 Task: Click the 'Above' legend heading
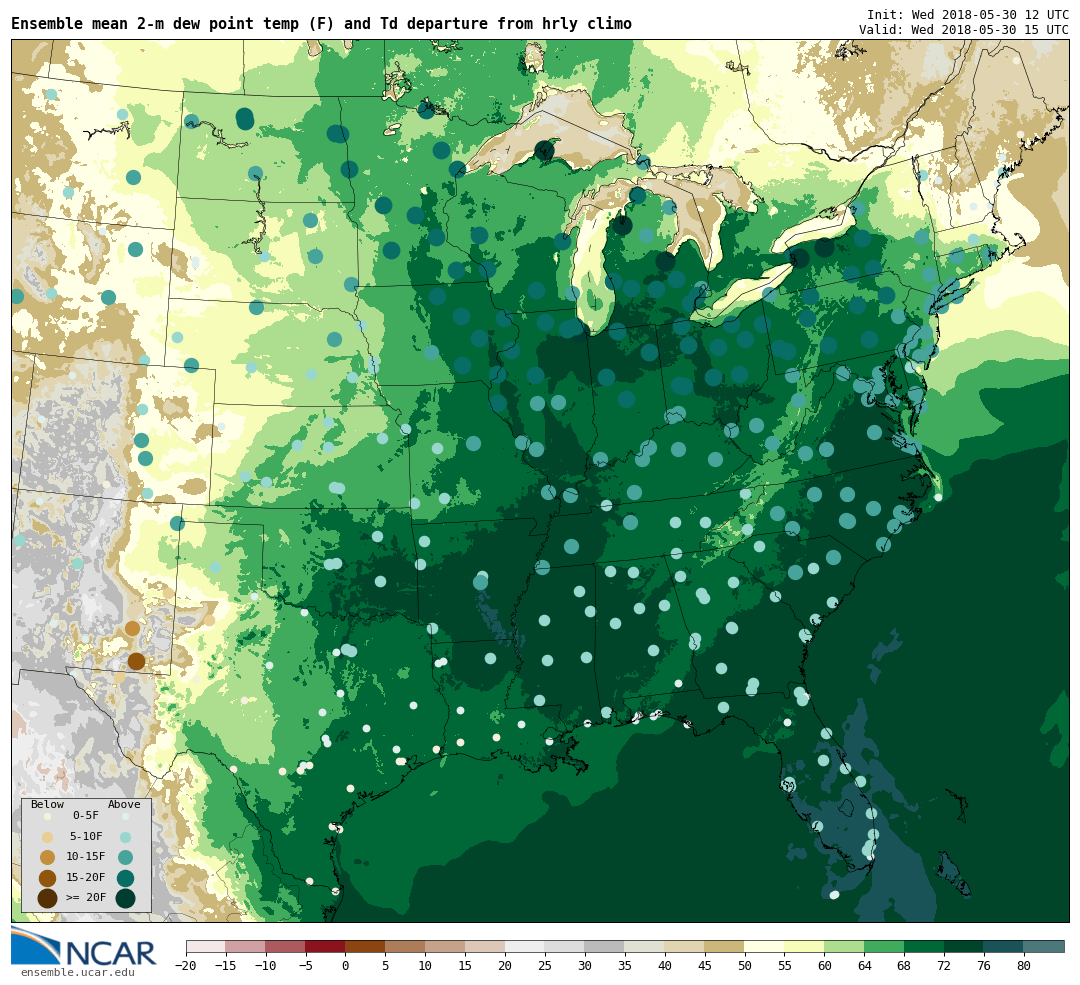tap(124, 805)
